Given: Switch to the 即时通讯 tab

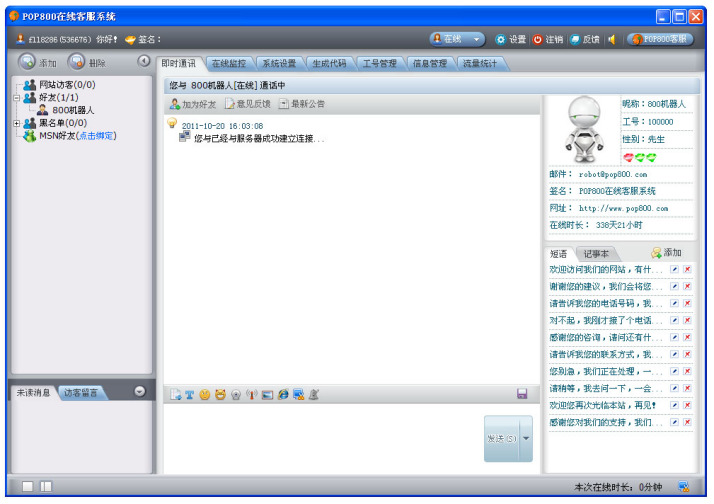Looking at the screenshot, I should (x=178, y=64).
